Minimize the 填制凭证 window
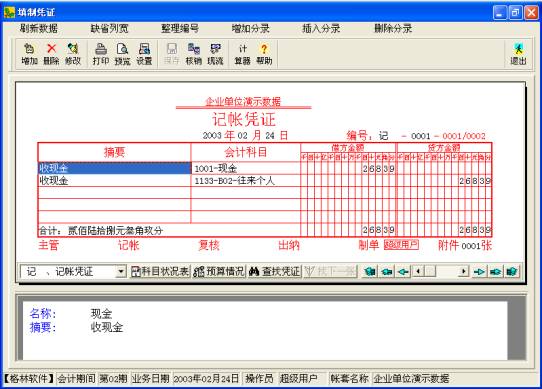Image resolution: width=542 pixels, height=389 pixels. (499, 13)
